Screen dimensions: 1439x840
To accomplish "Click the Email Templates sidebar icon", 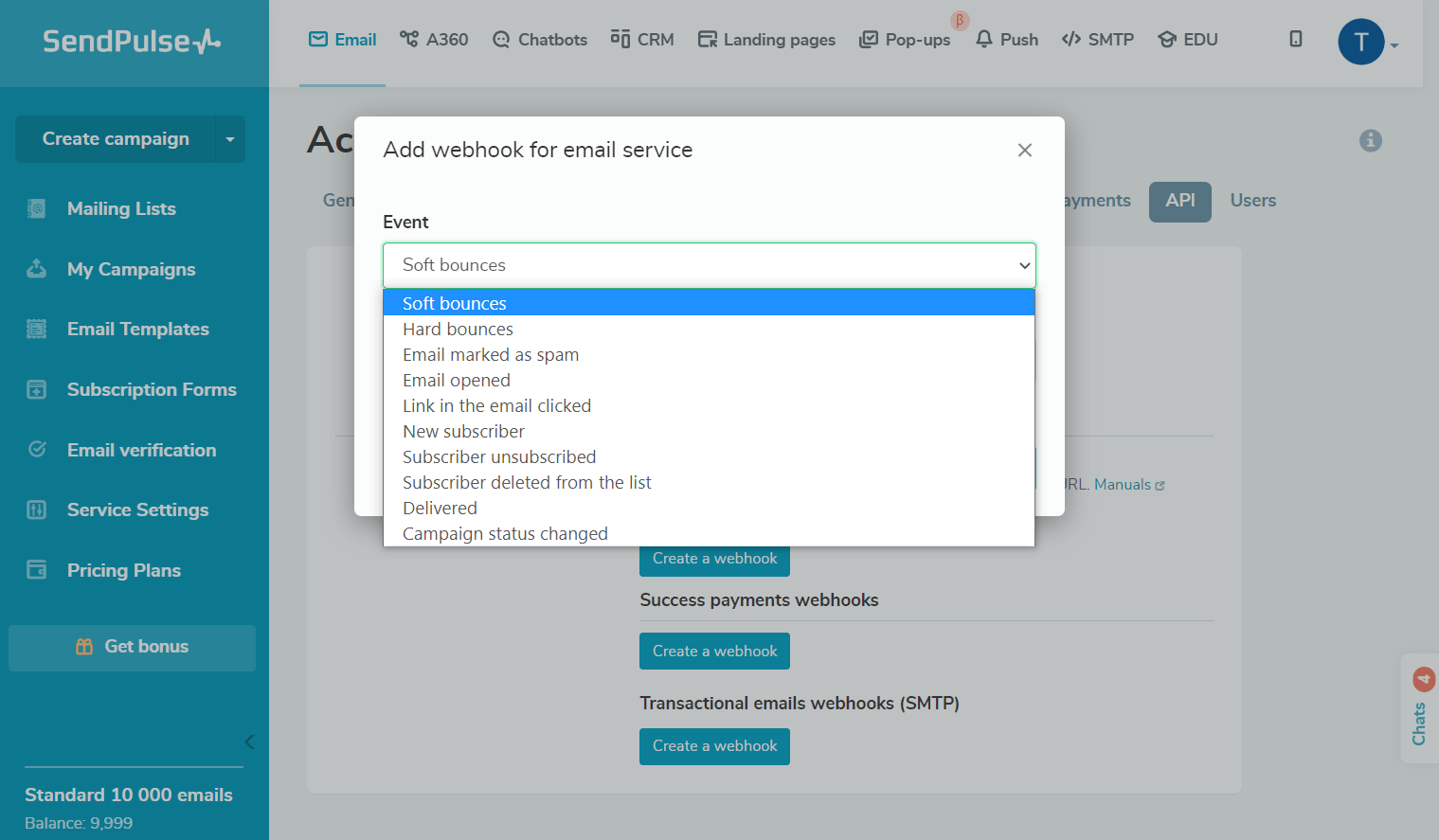I will point(36,330).
